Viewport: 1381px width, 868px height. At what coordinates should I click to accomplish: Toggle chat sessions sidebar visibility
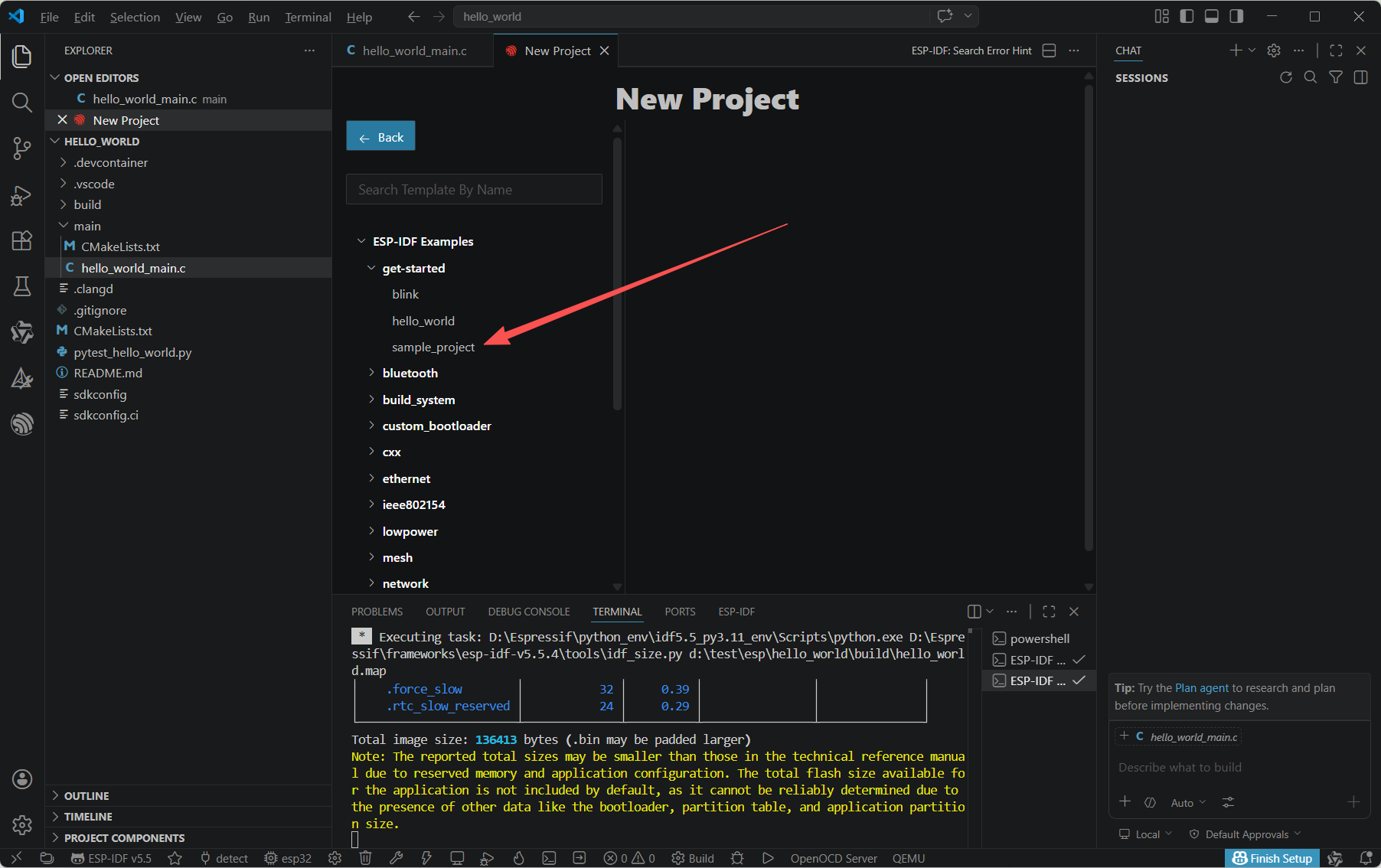pyautogui.click(x=1360, y=77)
